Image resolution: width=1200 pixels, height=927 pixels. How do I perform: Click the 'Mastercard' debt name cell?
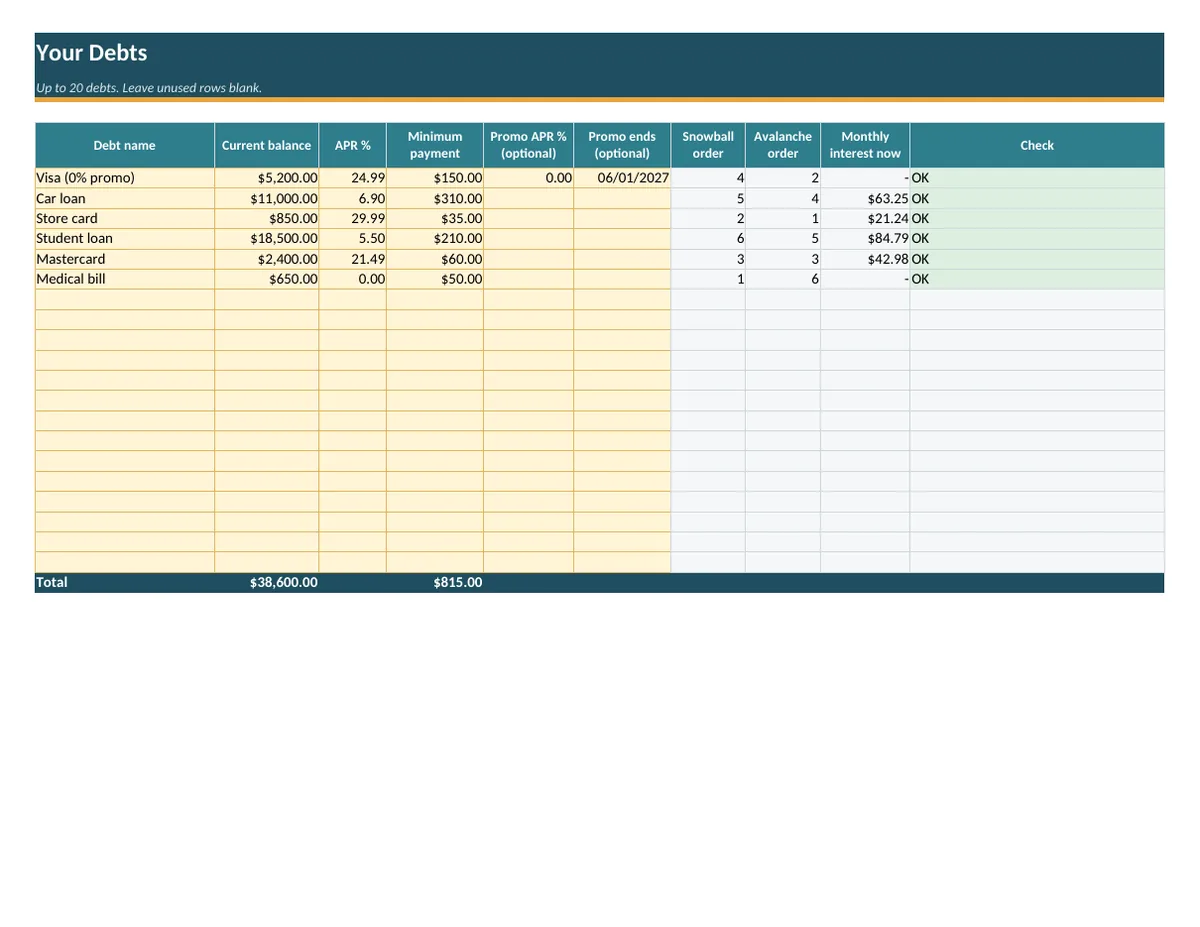coord(125,259)
